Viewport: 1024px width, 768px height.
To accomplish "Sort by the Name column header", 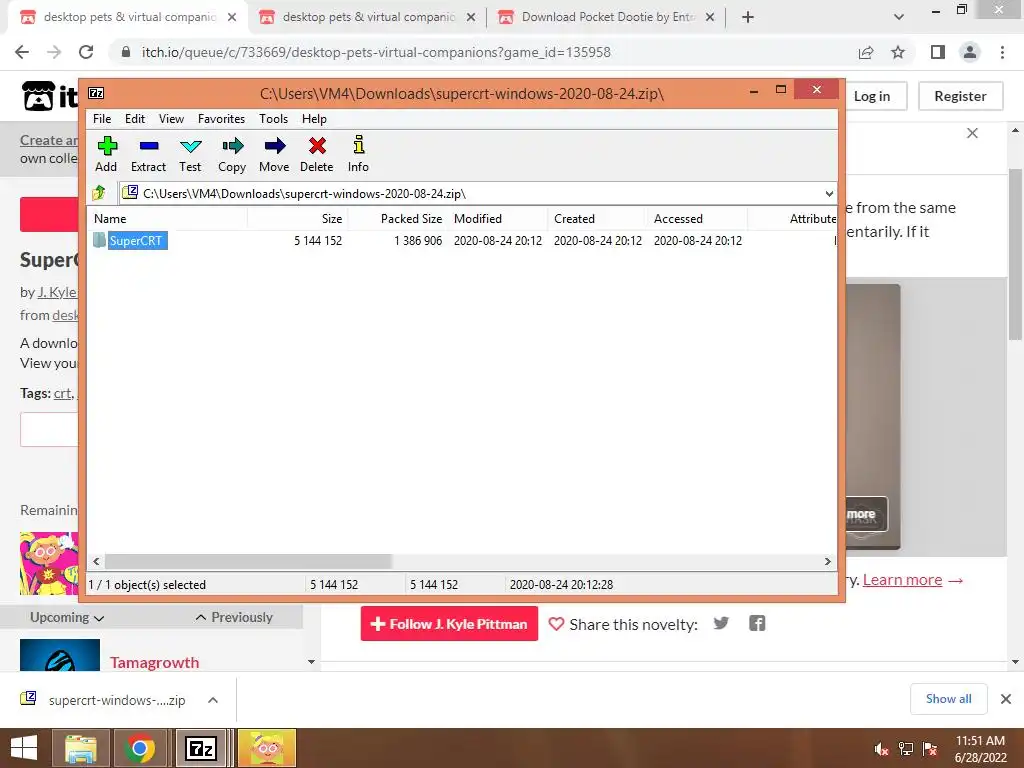I will [x=167, y=219].
